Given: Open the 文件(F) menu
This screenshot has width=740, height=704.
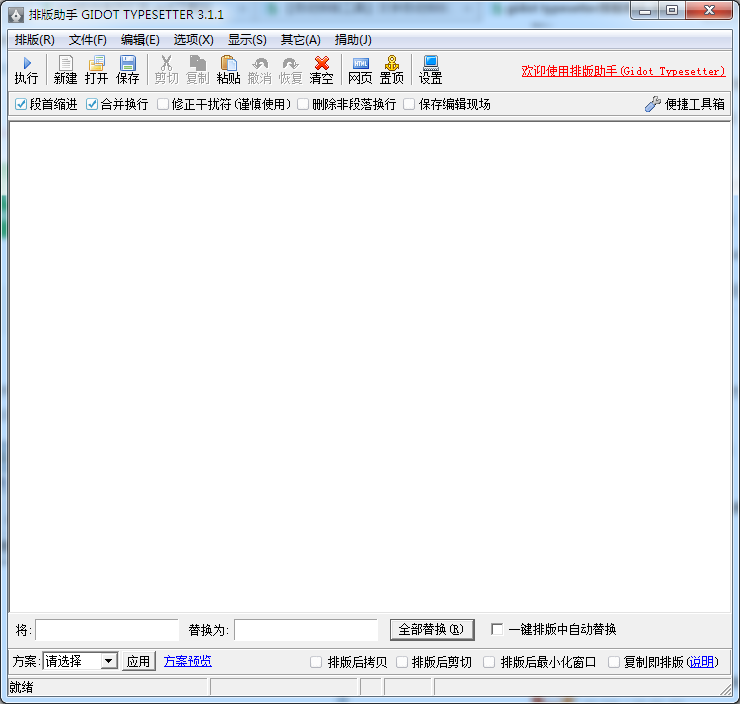Looking at the screenshot, I should pos(88,40).
